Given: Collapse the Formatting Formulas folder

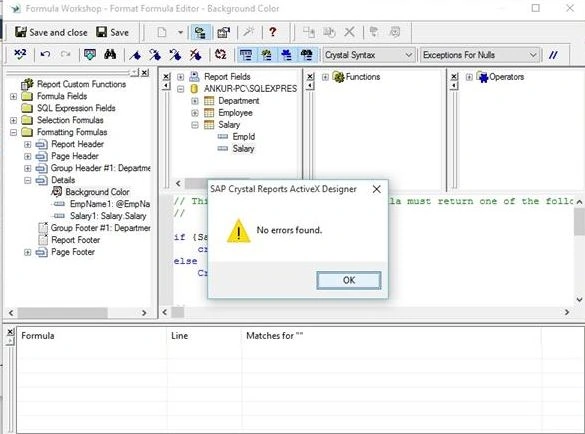Looking at the screenshot, I should (x=13, y=132).
